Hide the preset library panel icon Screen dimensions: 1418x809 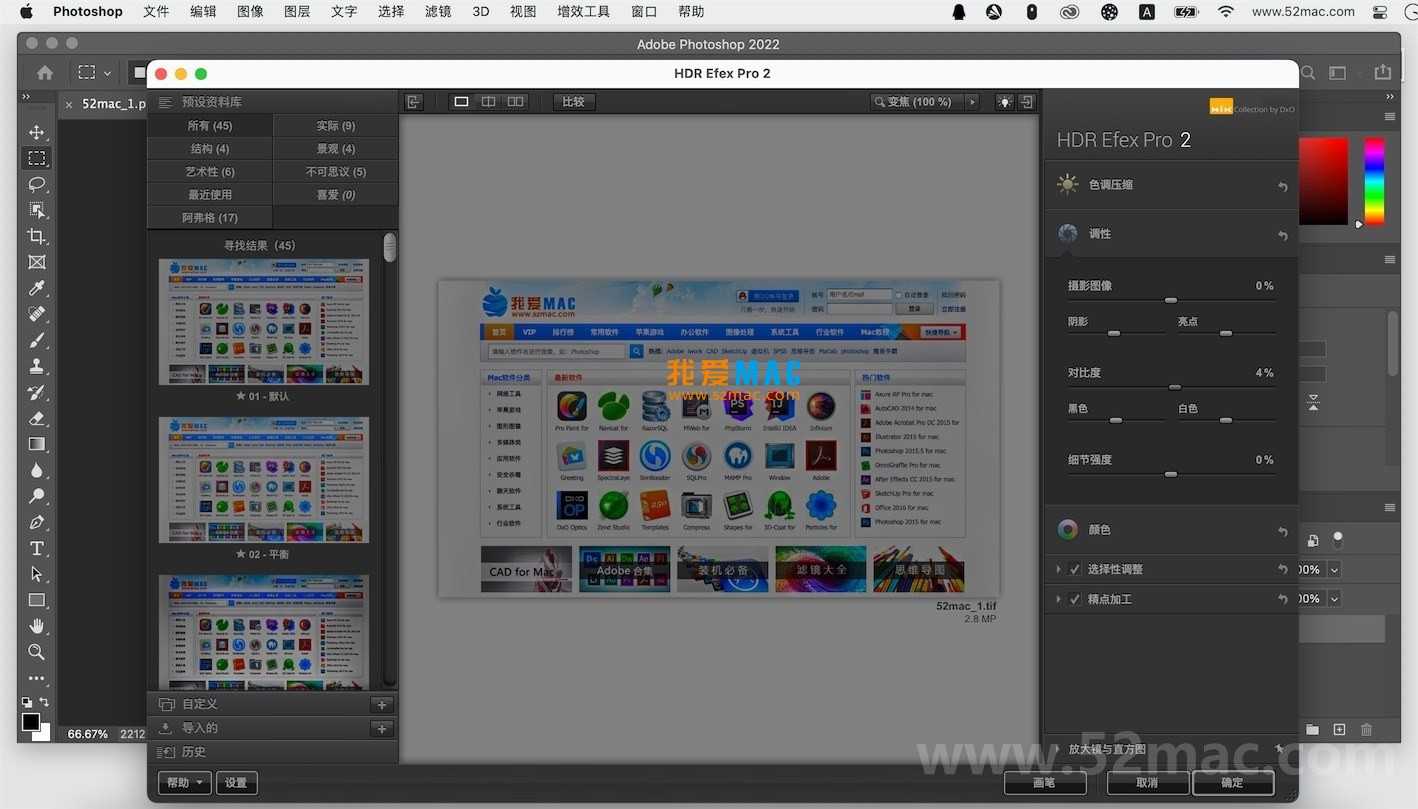click(413, 101)
